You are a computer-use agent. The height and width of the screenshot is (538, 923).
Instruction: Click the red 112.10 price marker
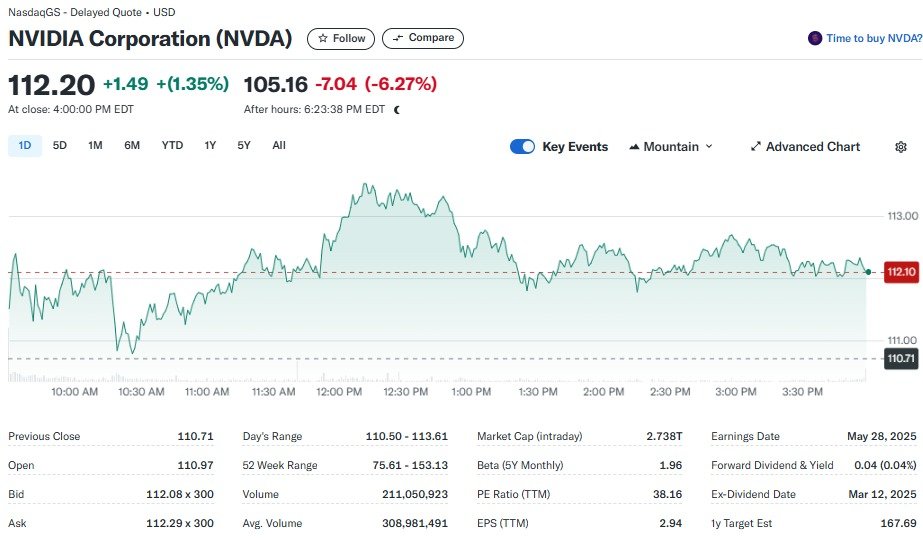[x=900, y=272]
